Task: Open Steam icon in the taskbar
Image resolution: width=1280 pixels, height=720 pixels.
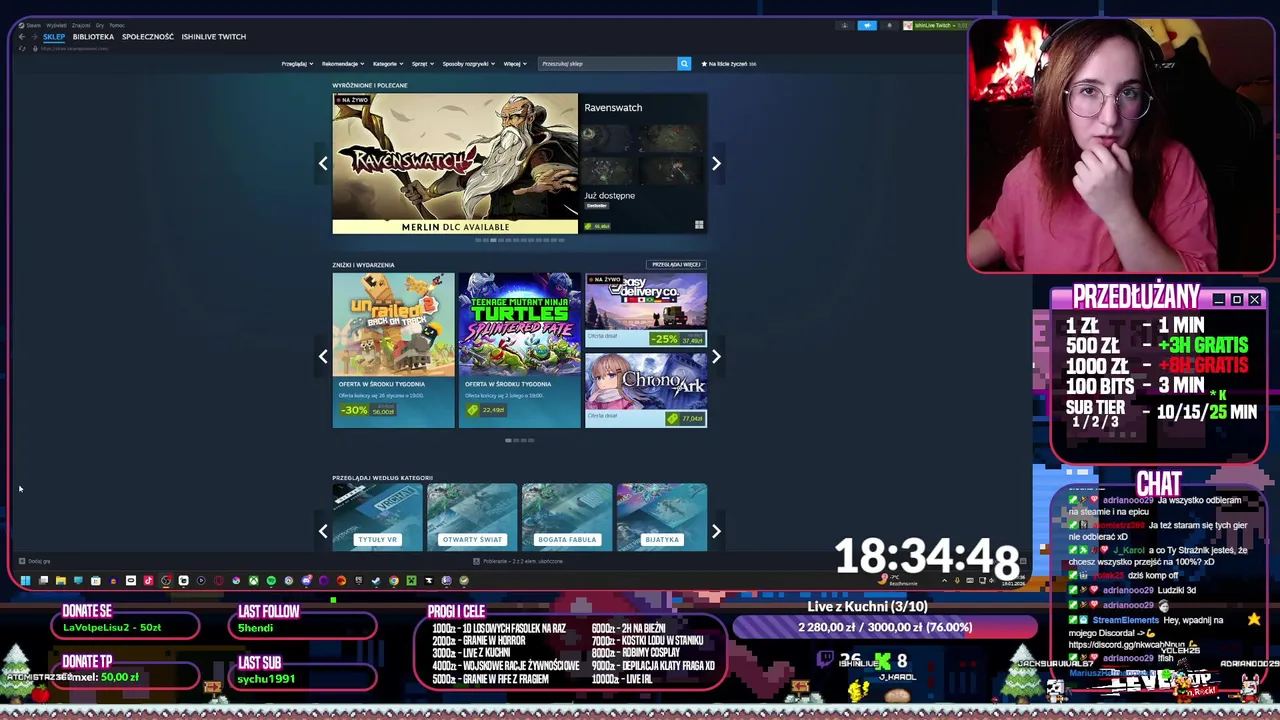Action: [x=376, y=580]
